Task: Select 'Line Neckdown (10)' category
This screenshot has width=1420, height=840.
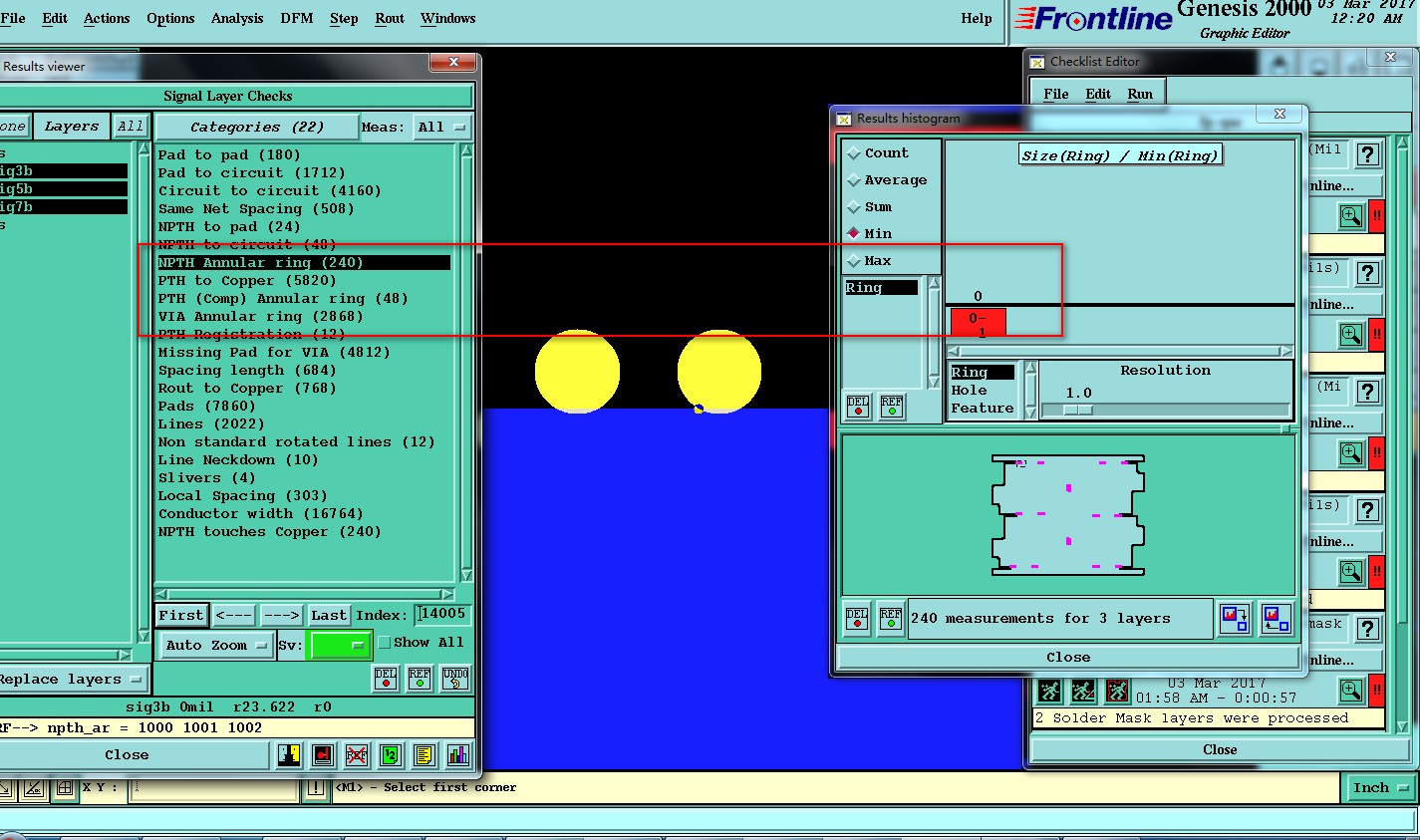Action: point(238,460)
